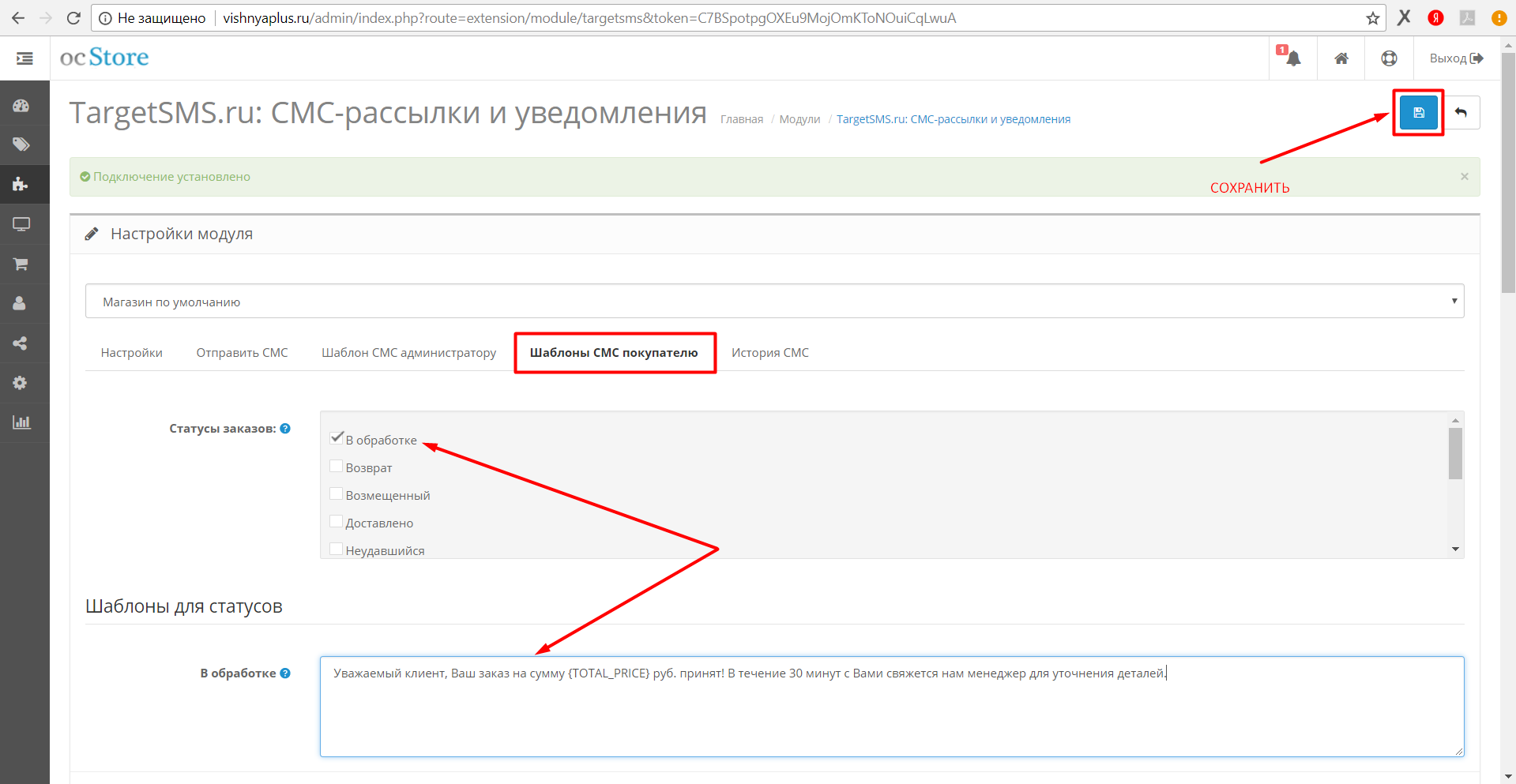Check the "Доставлено" order status
The height and width of the screenshot is (784, 1516).
click(337, 522)
